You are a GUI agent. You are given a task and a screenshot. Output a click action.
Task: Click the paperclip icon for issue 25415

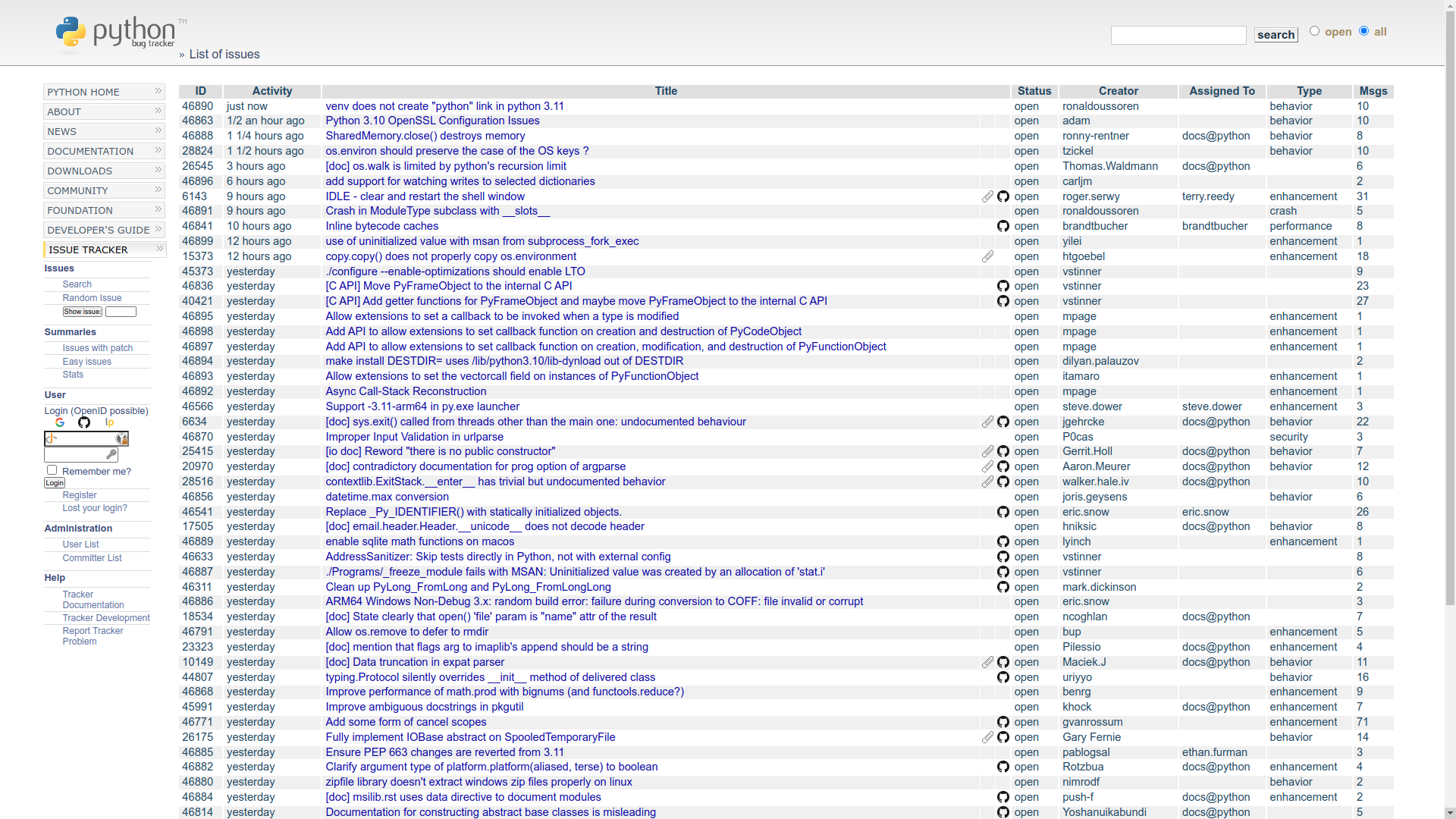(987, 451)
